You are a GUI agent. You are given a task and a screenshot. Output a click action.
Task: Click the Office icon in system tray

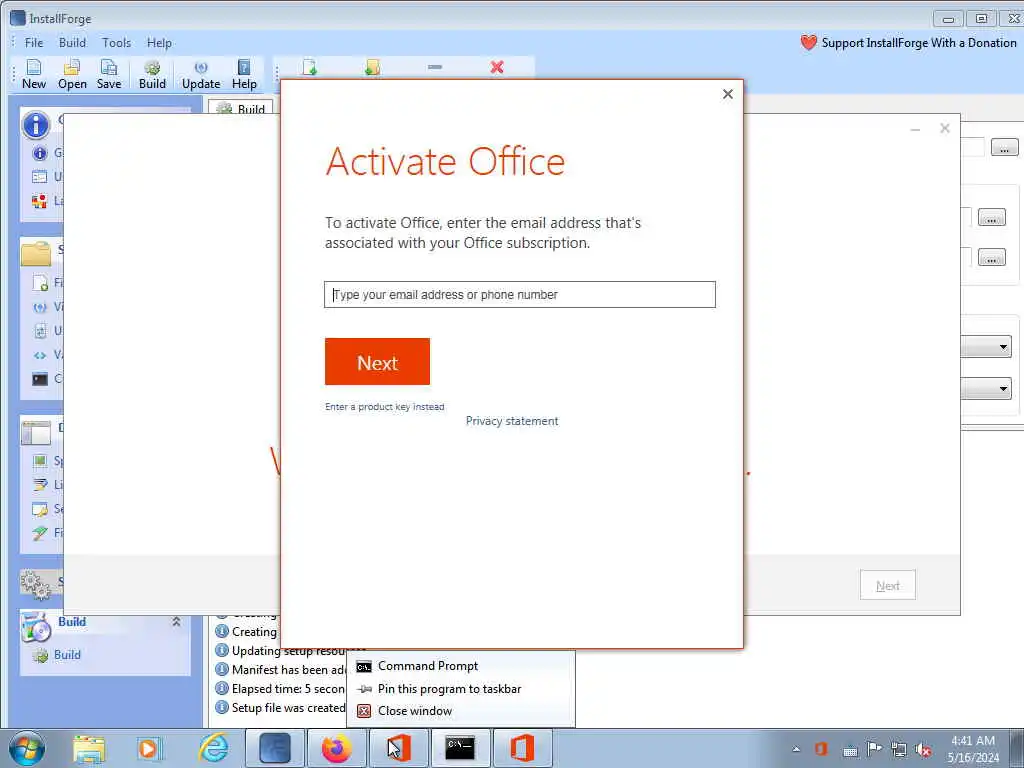point(822,749)
